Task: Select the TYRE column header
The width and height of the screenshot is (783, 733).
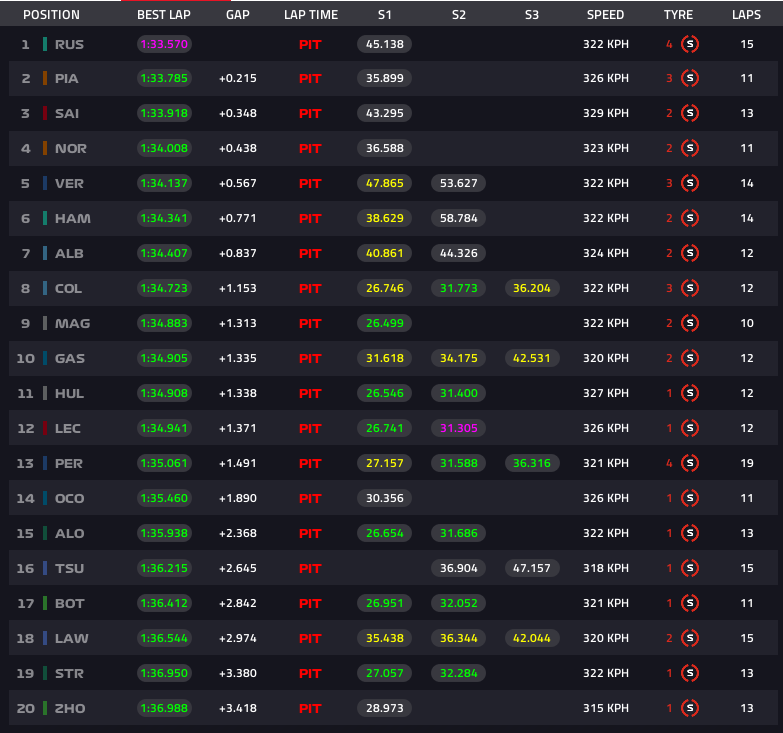Action: [x=677, y=15]
